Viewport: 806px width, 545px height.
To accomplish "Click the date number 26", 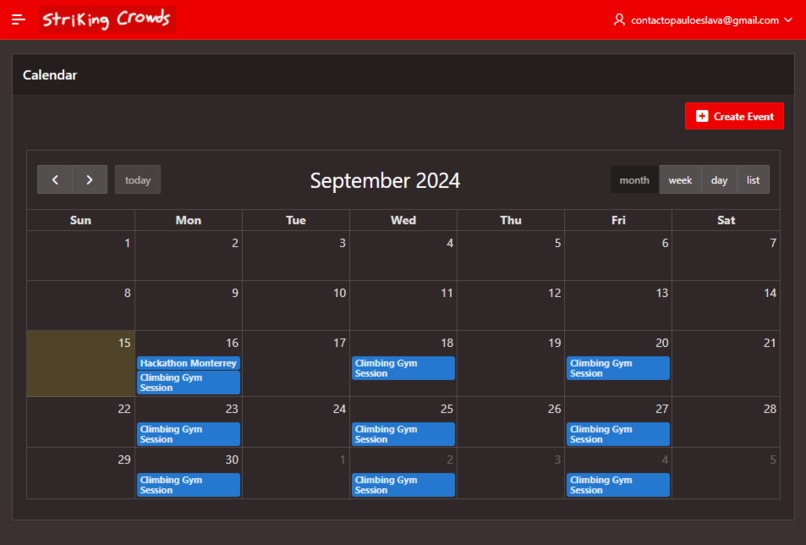I will [x=554, y=409].
